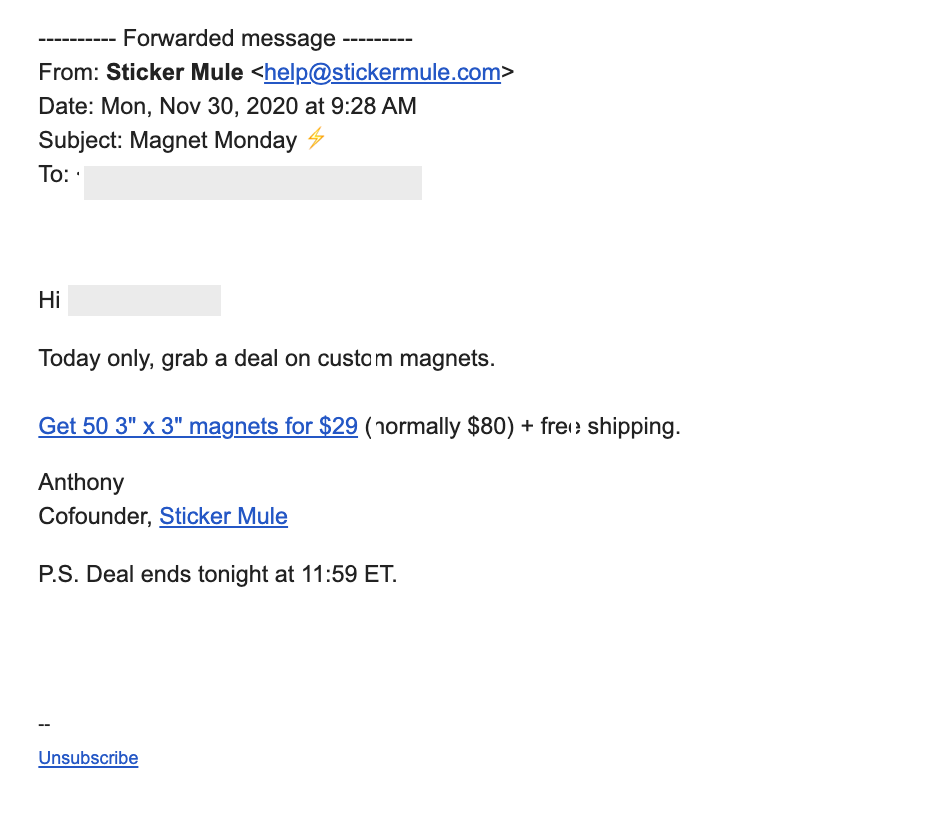
Task: Click the subject text Magnet Monday
Action: pos(213,140)
